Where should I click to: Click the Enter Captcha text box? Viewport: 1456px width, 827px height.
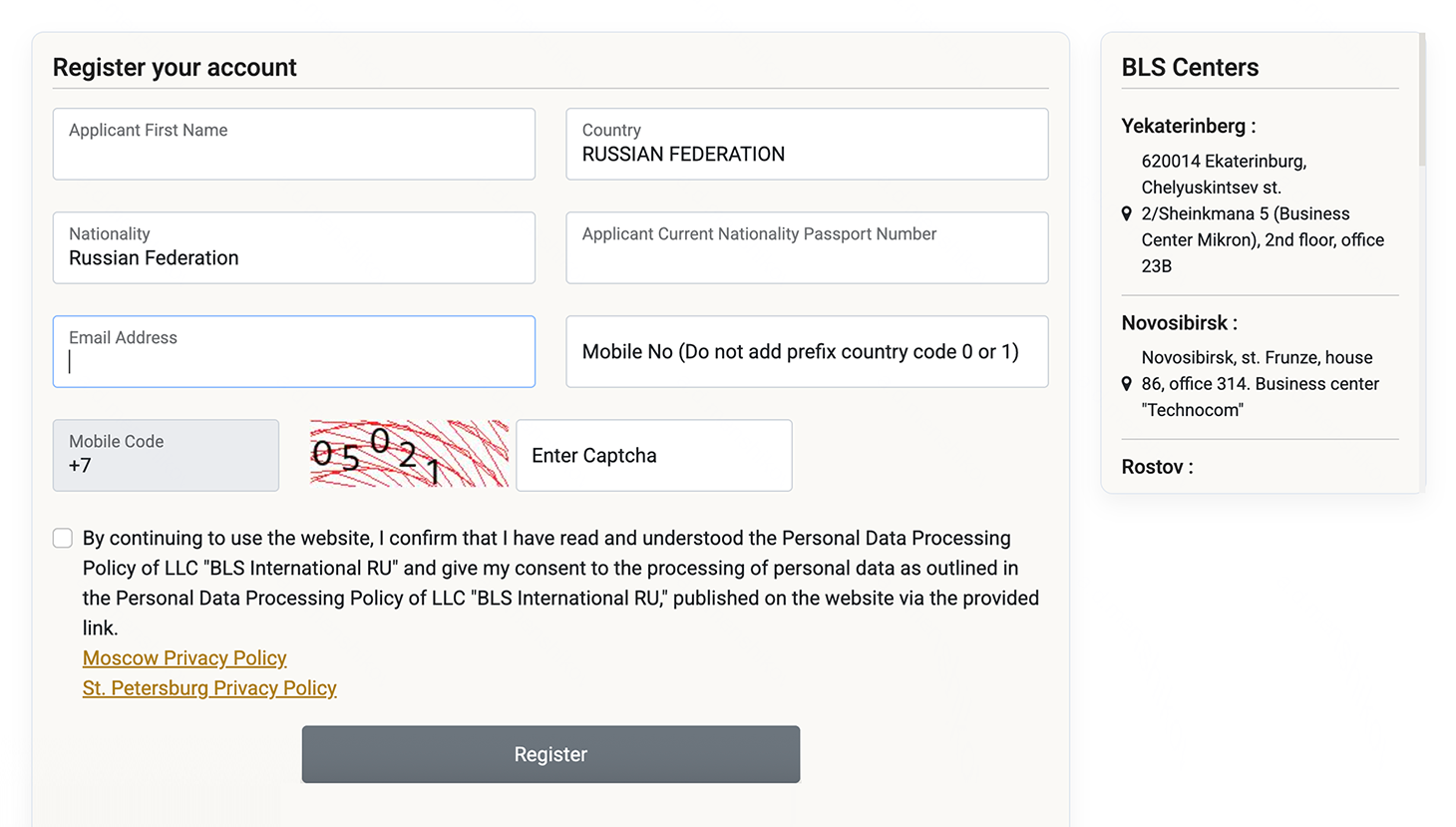pyautogui.click(x=653, y=456)
